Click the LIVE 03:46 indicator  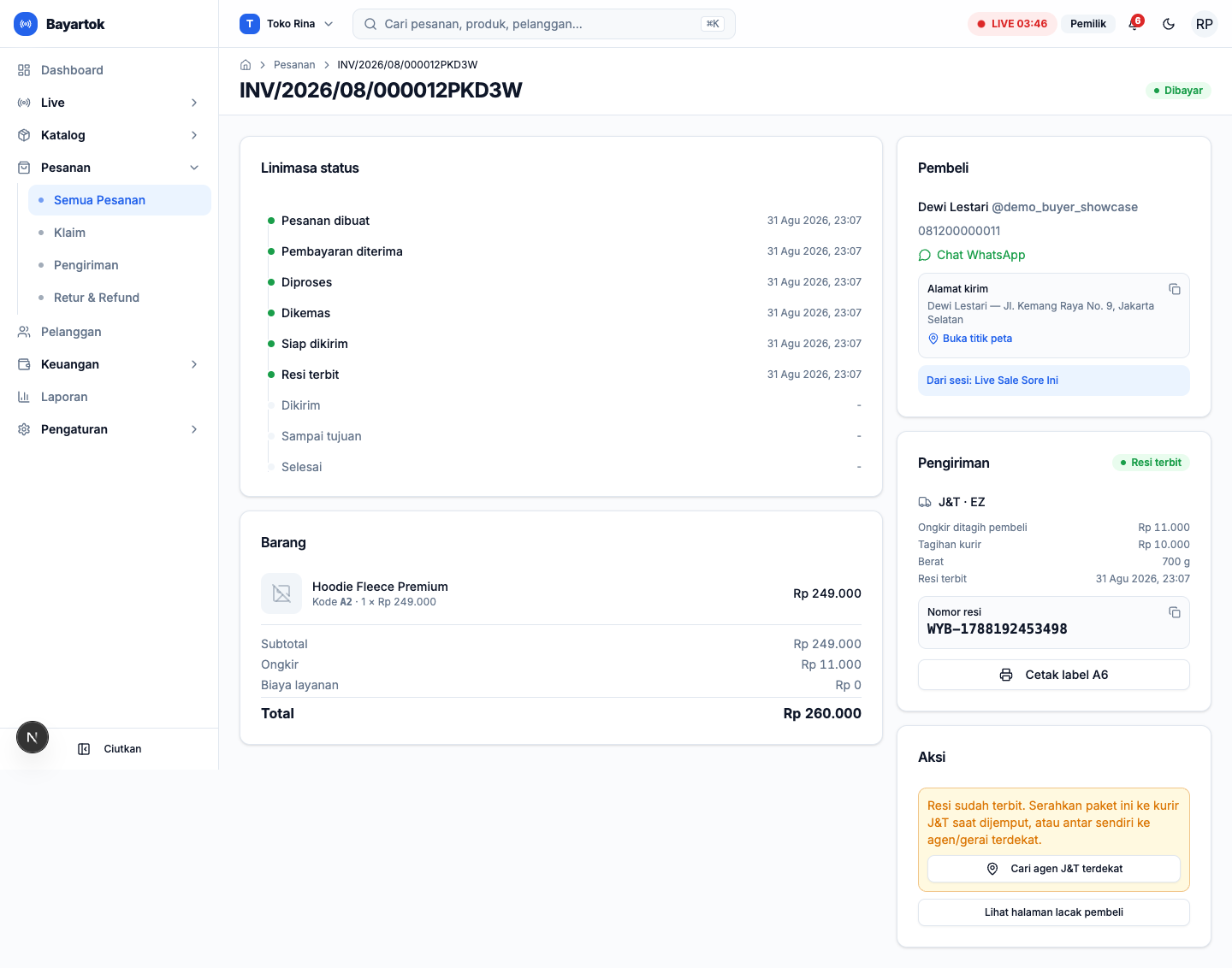coord(1013,24)
